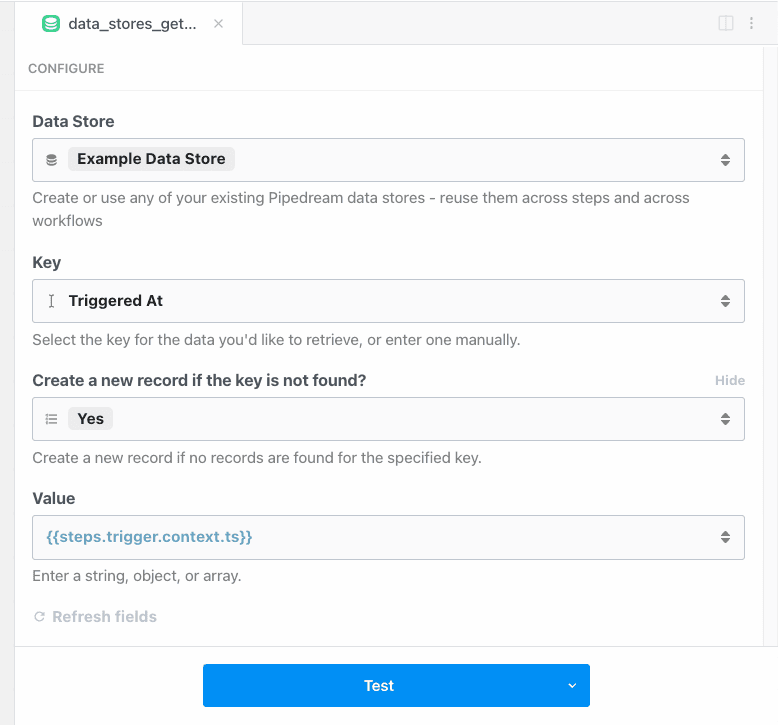Click list icon beside Yes option
This screenshot has height=725, width=778.
click(x=52, y=419)
